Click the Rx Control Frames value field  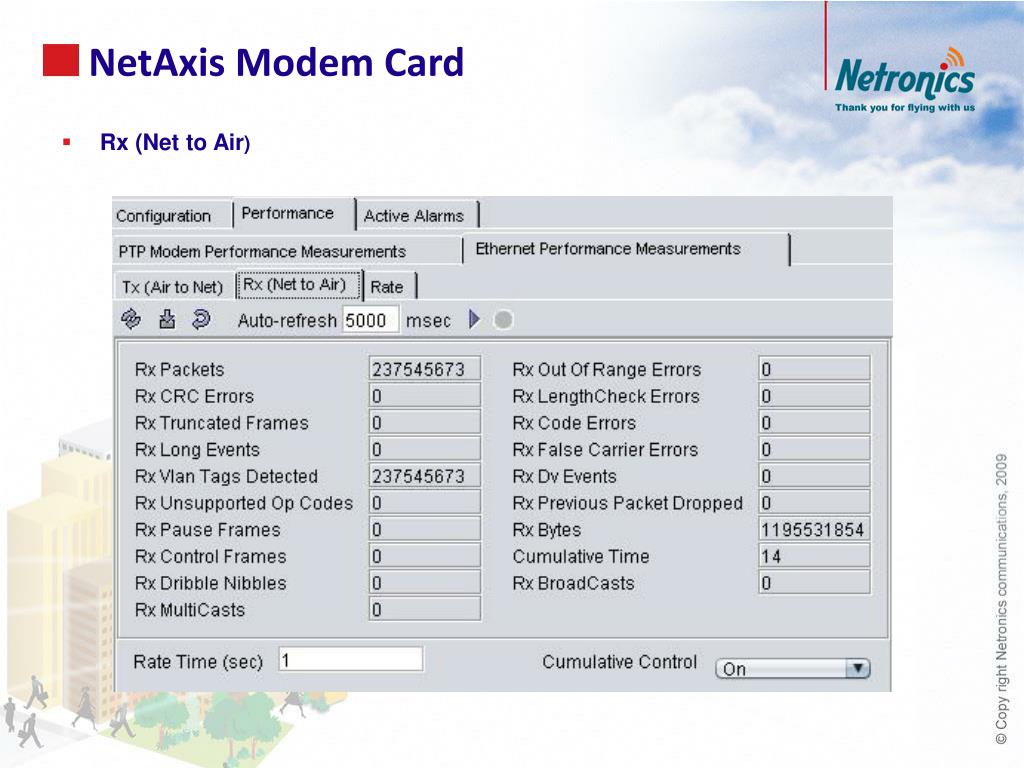click(x=424, y=556)
